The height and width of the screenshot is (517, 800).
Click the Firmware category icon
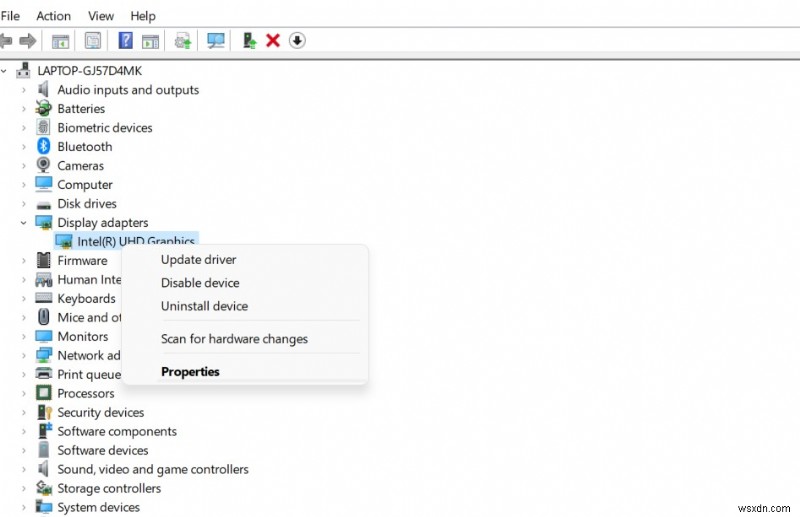(x=43, y=260)
